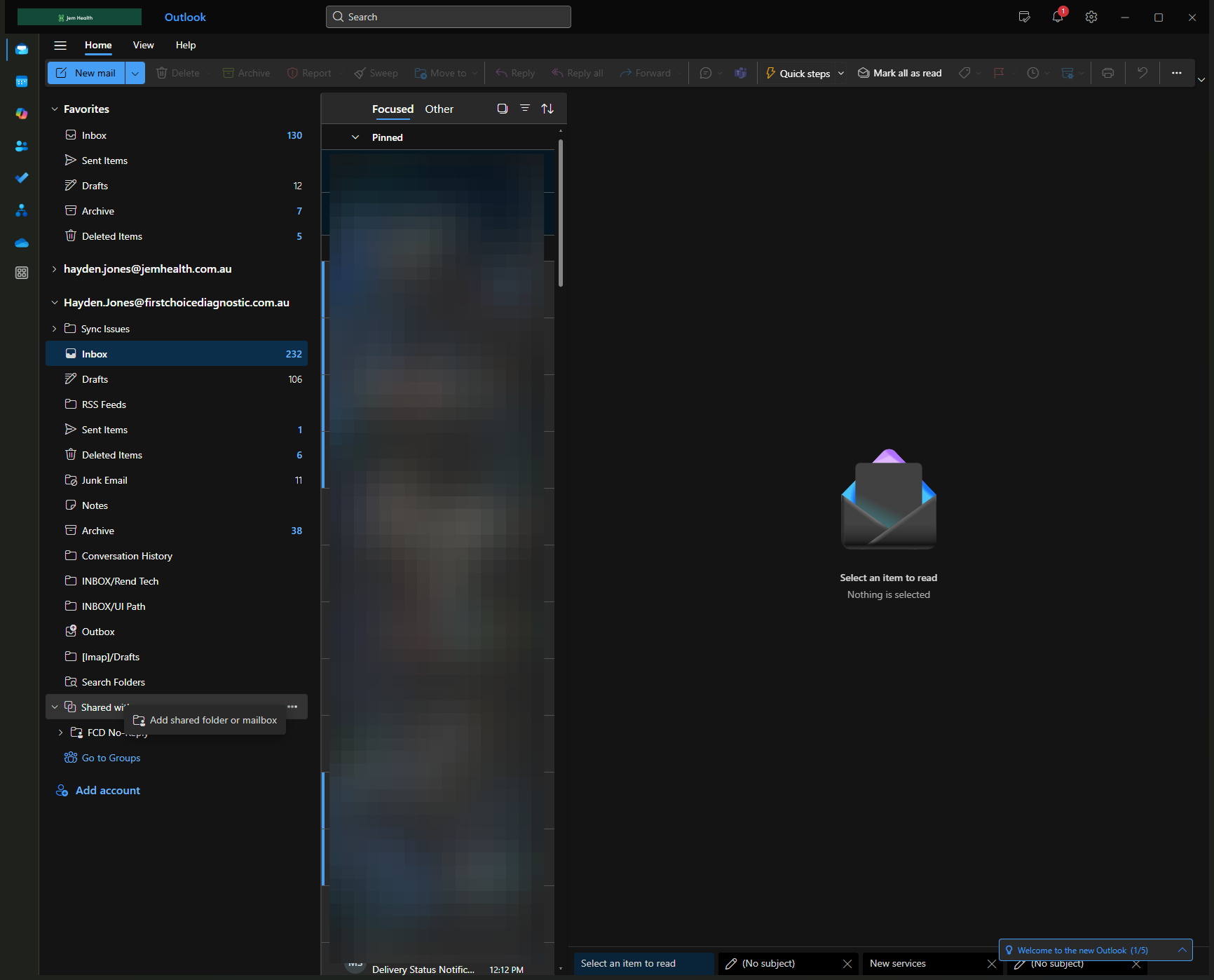Click Go to Groups link
The height and width of the screenshot is (980, 1214).
102,758
